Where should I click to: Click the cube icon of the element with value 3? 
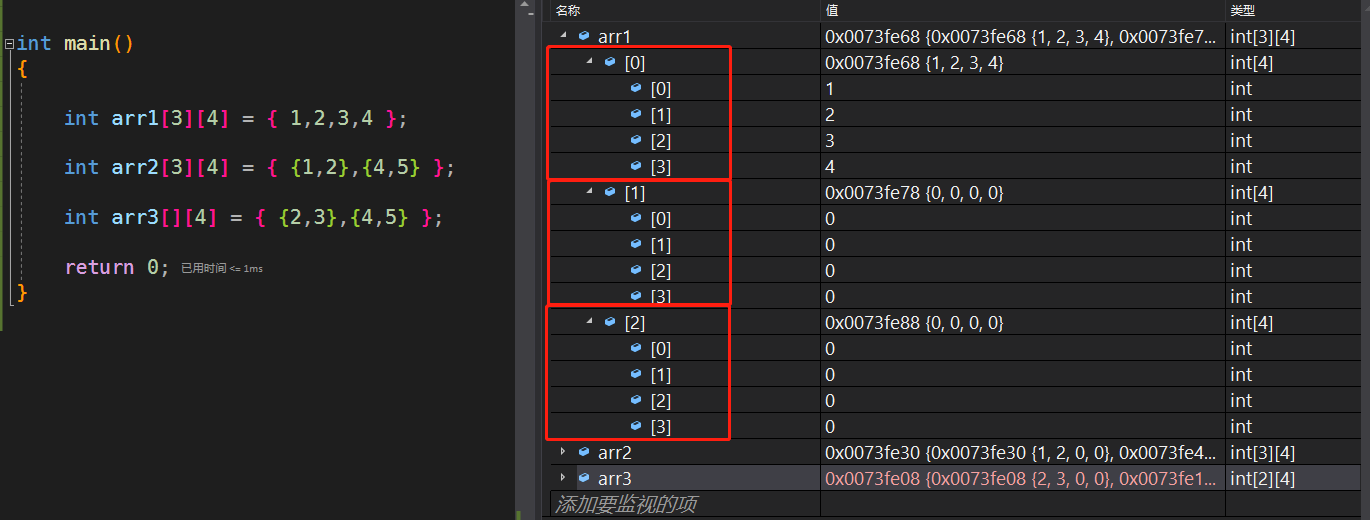click(x=636, y=140)
